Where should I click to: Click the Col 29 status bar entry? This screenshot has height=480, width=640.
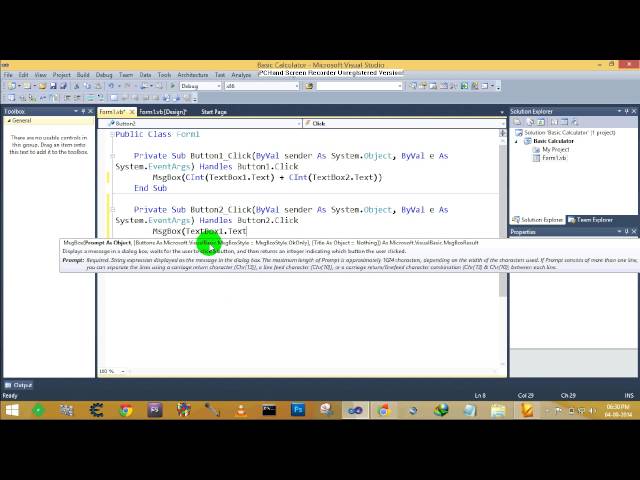tap(525, 396)
